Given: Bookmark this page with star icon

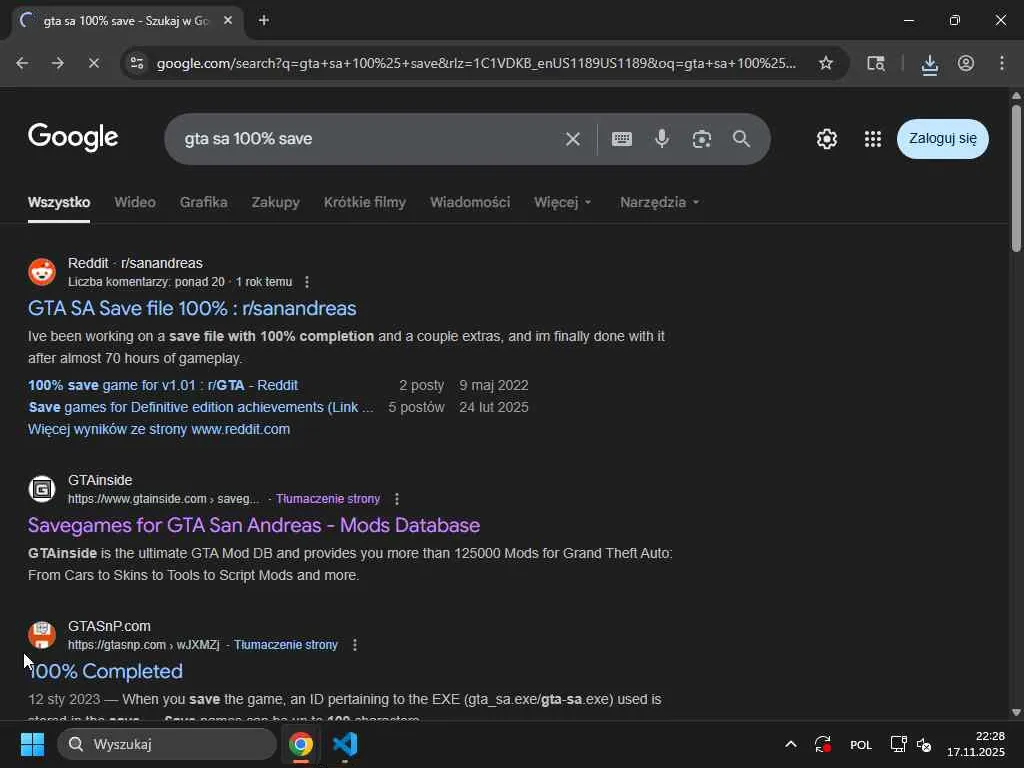Looking at the screenshot, I should [x=825, y=63].
